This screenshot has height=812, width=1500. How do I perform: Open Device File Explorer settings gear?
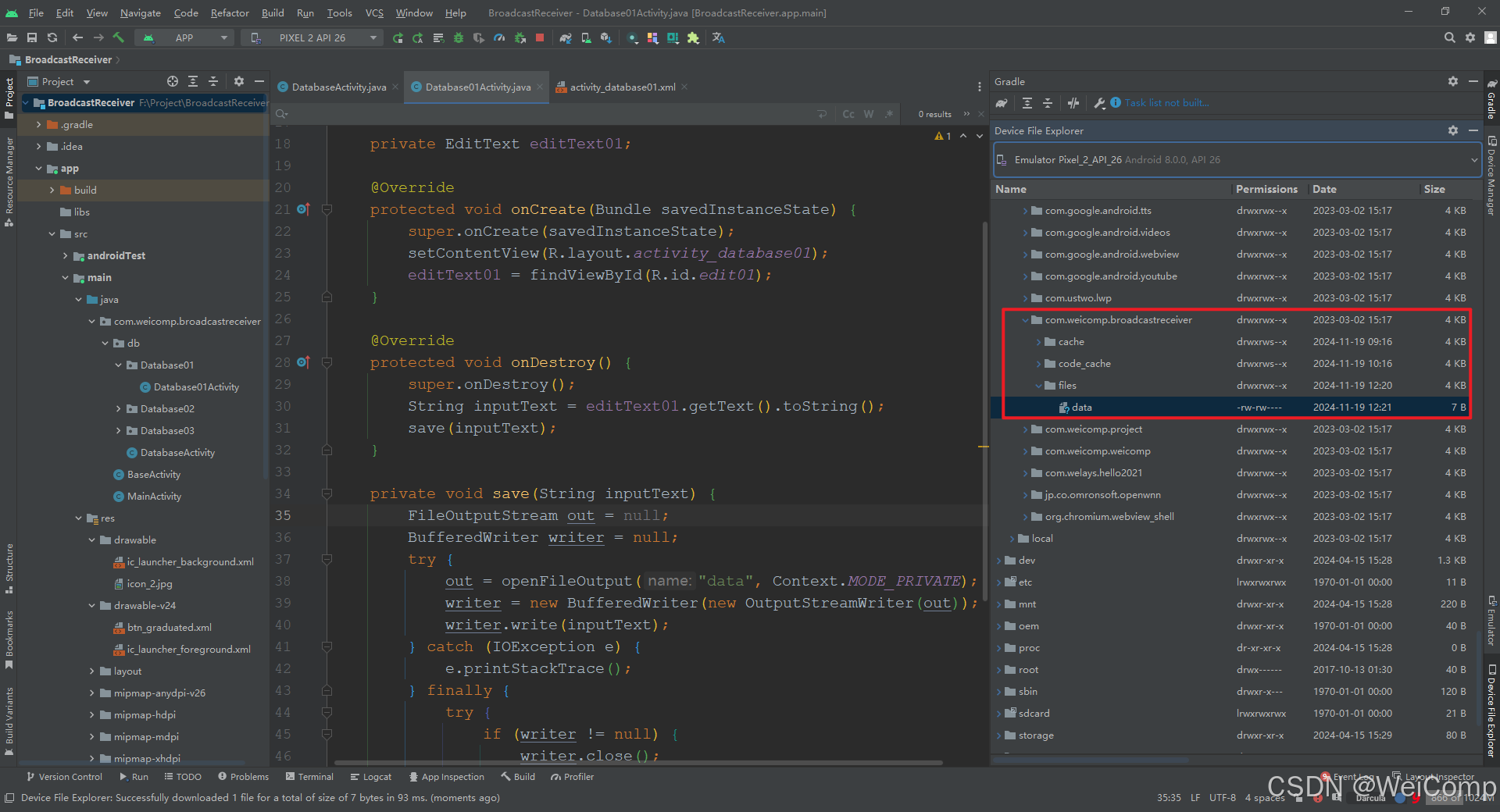click(x=1453, y=130)
